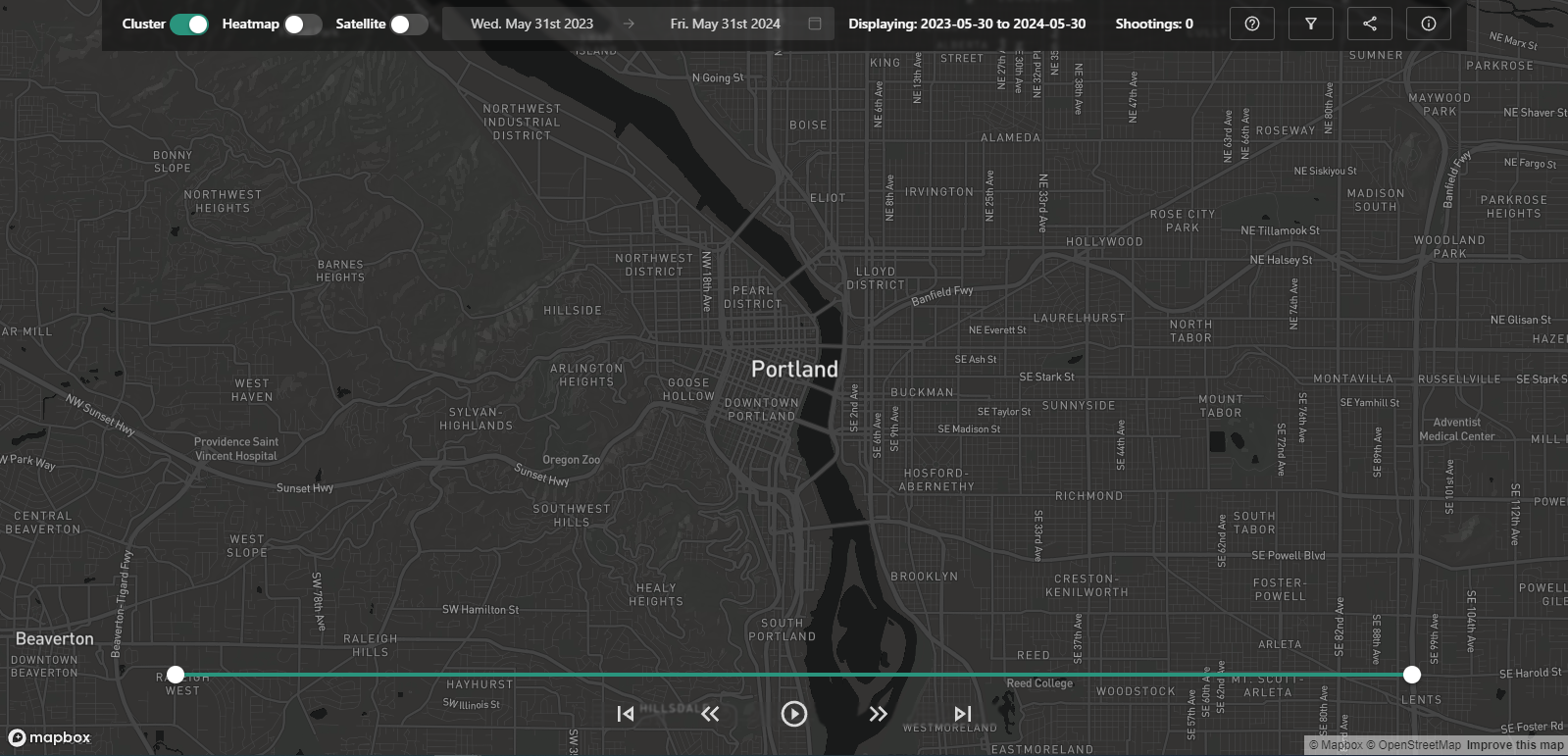Viewport: 1568px width, 756px height.
Task: Click the Mapbox logo
Action: (x=50, y=737)
